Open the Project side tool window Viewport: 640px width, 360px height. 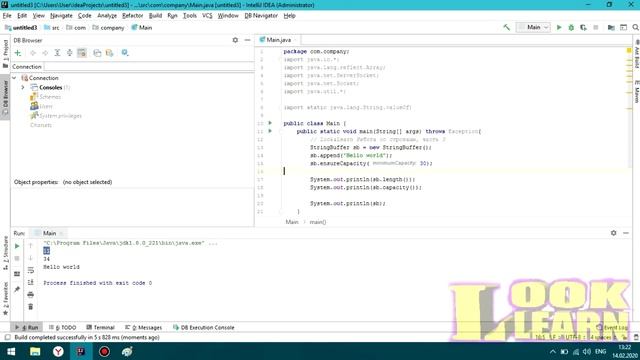(x=5, y=54)
